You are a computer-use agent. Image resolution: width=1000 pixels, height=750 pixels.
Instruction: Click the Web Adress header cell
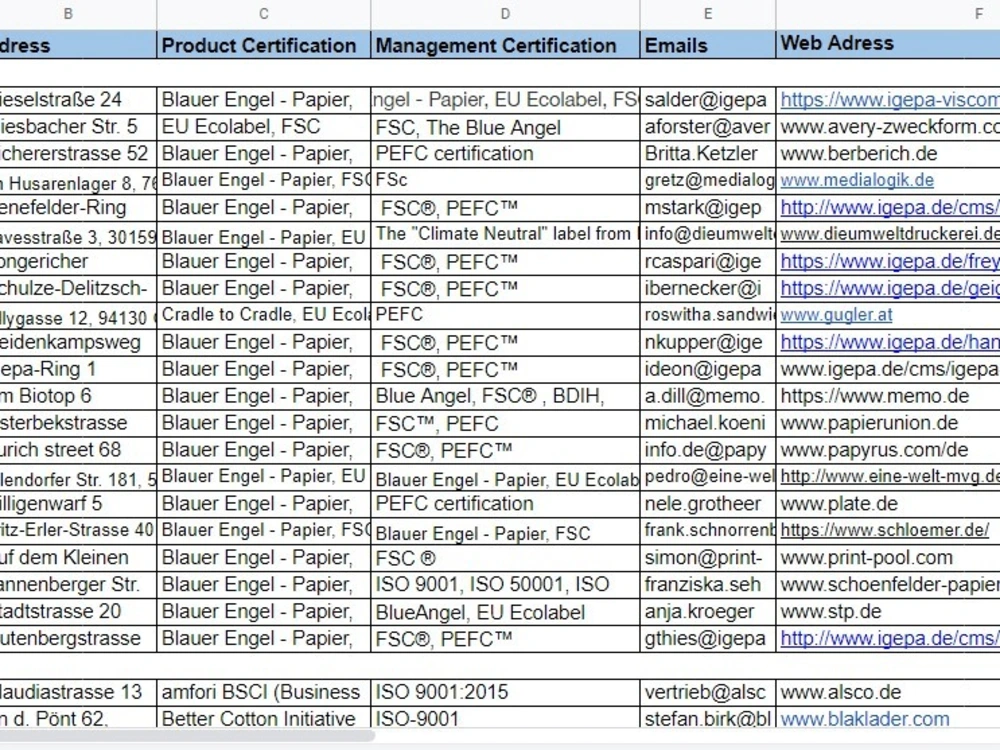tap(888, 45)
